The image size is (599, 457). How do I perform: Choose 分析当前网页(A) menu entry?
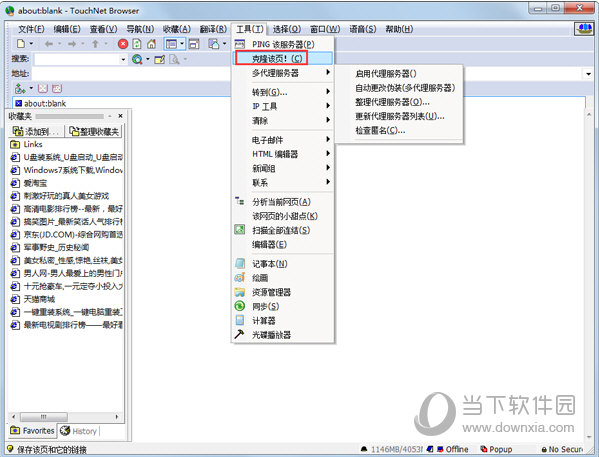[283, 202]
